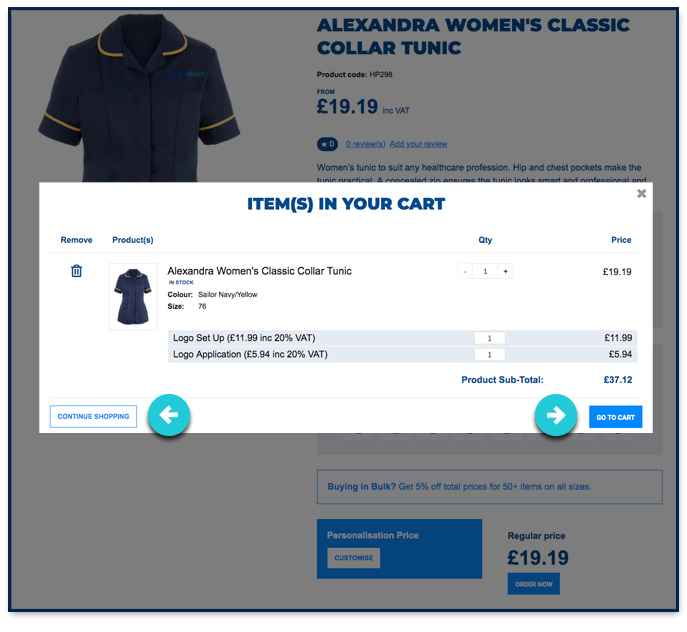This screenshot has width=687, height=632.
Task: Open the tunic thumbnail in the cart
Action: click(132, 296)
